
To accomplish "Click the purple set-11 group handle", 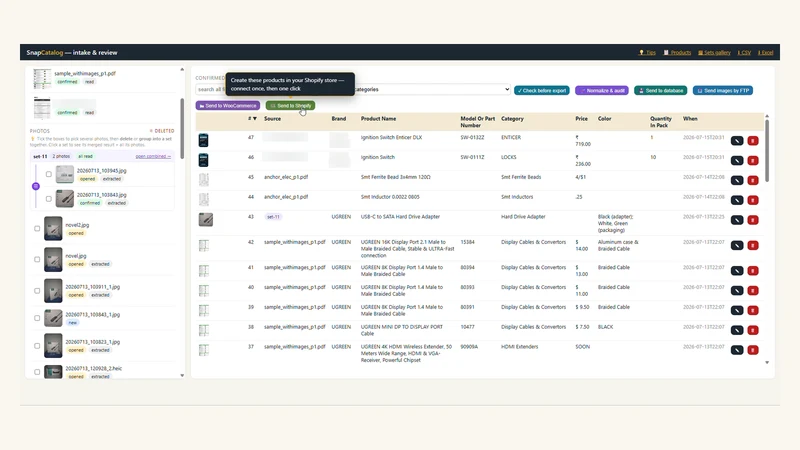I will point(36,186).
